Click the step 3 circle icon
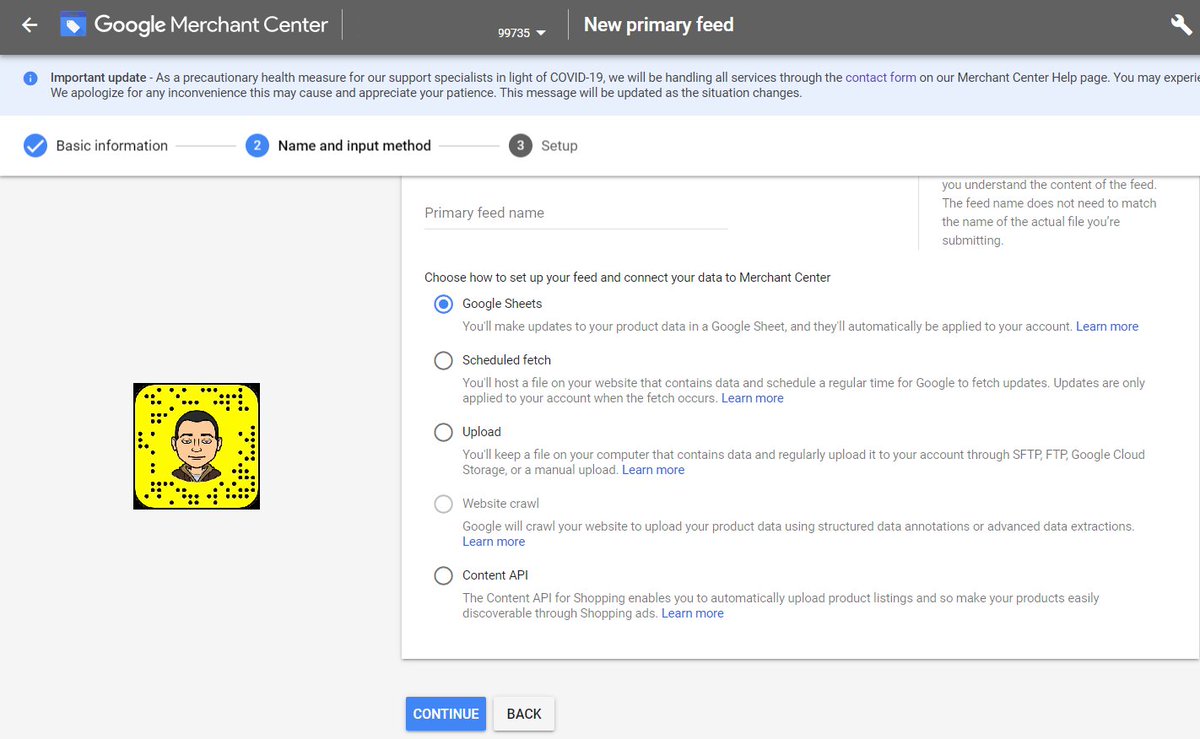The width and height of the screenshot is (1200, 739). coord(520,146)
